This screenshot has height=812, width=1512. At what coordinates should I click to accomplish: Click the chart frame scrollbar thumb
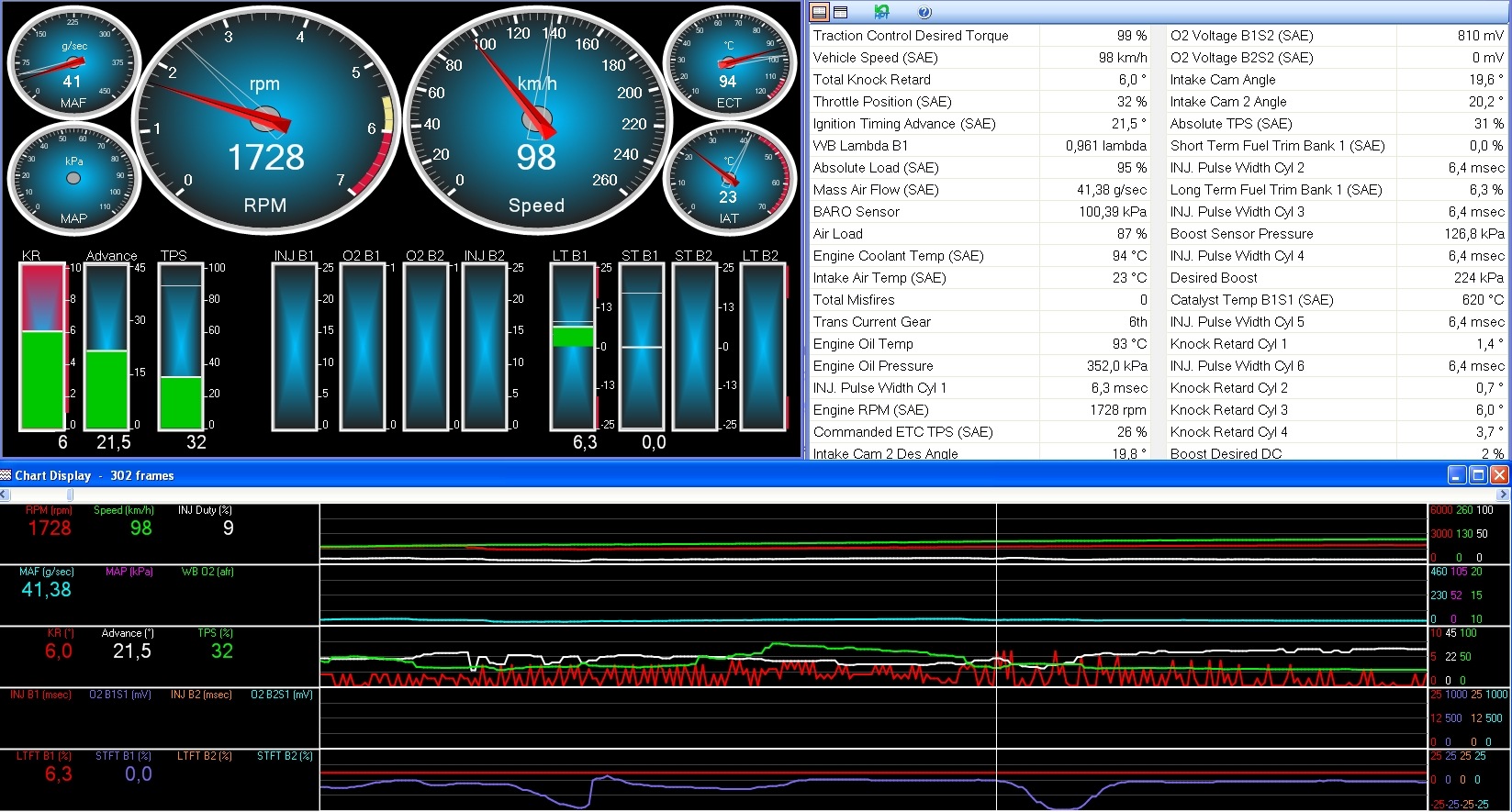click(70, 495)
